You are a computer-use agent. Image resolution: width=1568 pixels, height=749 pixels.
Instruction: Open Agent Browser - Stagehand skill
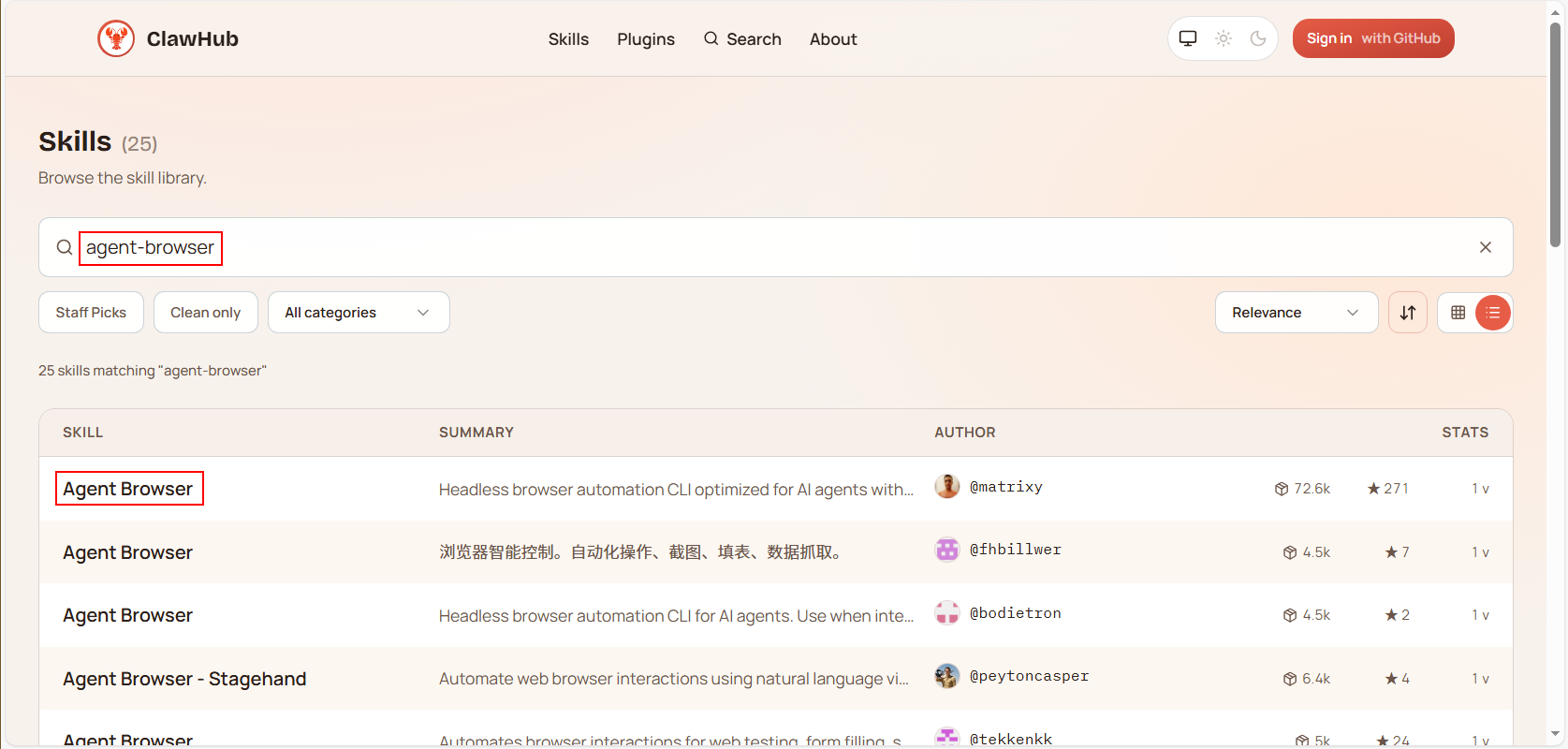click(x=184, y=679)
